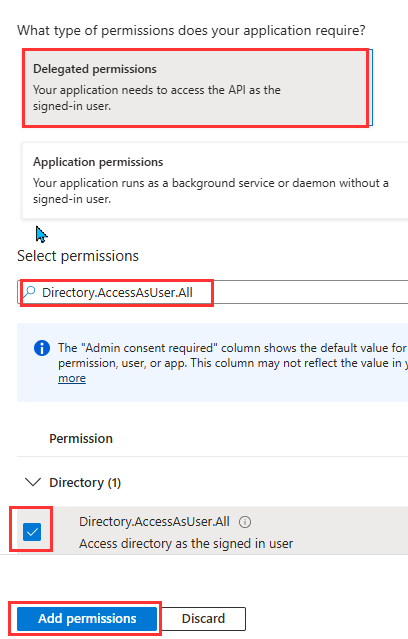
Task: Click "Access directory as the signed in user" description
Action: coord(186,544)
